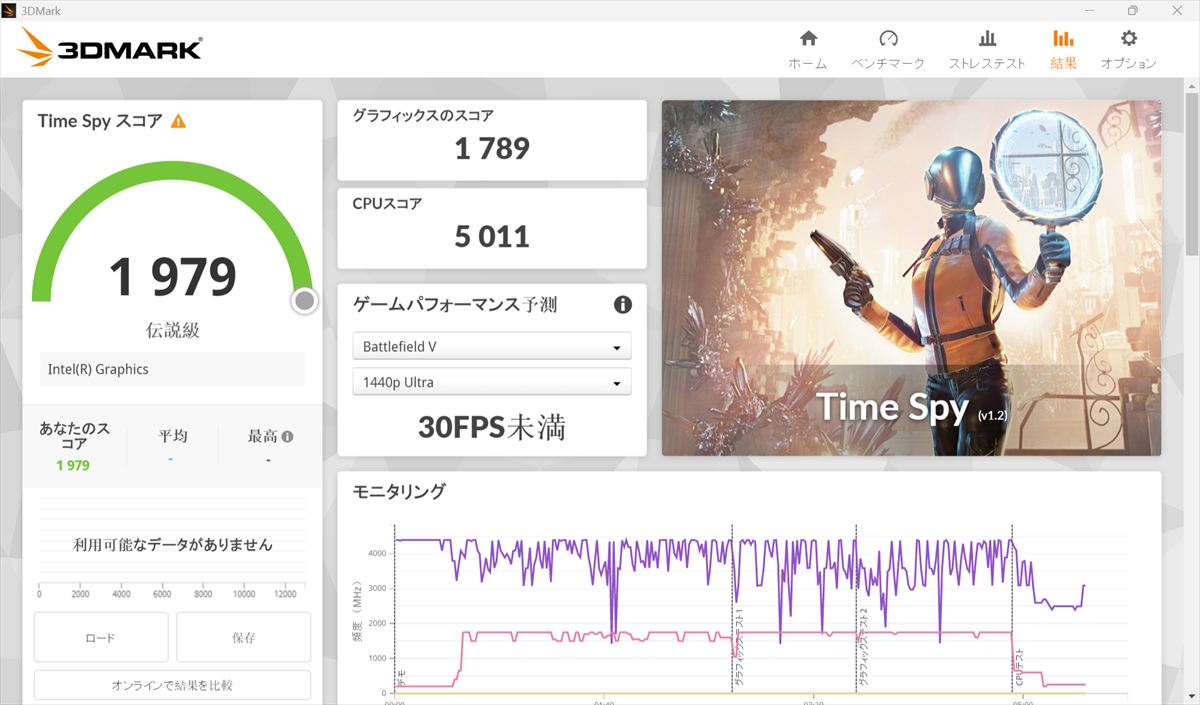Click the graphics score value 1 789

tap(492, 149)
